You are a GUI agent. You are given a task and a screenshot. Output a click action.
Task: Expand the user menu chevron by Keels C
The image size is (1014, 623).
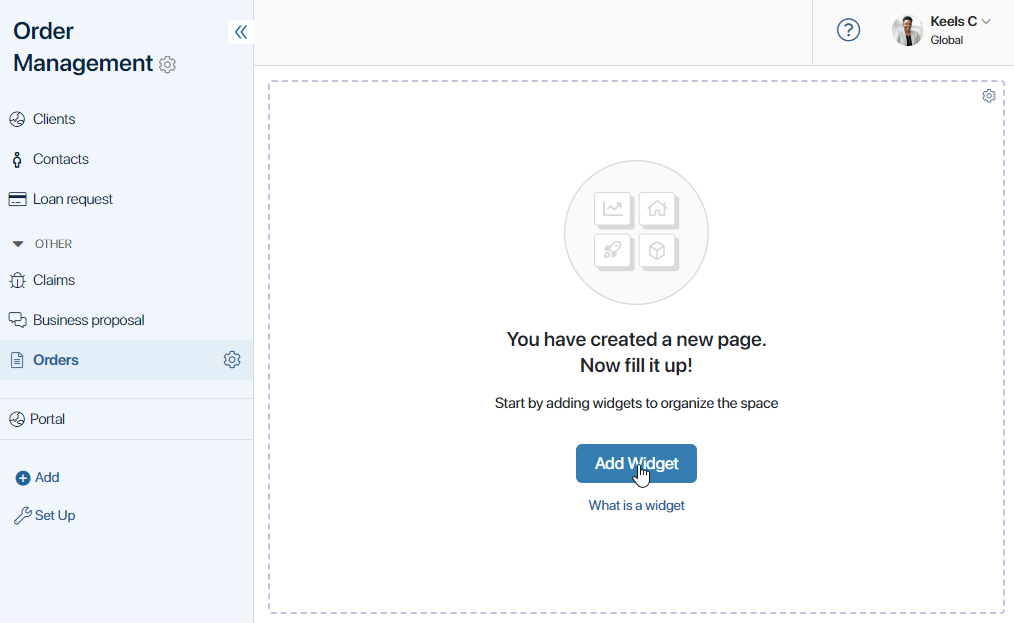point(986,21)
